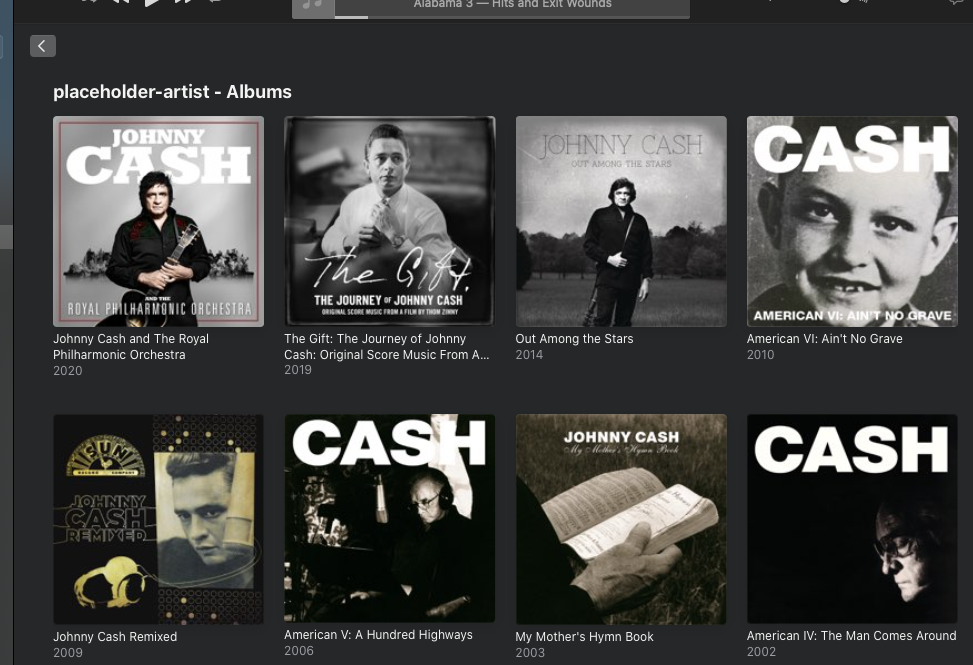Open The Gift album cover

[x=390, y=221]
